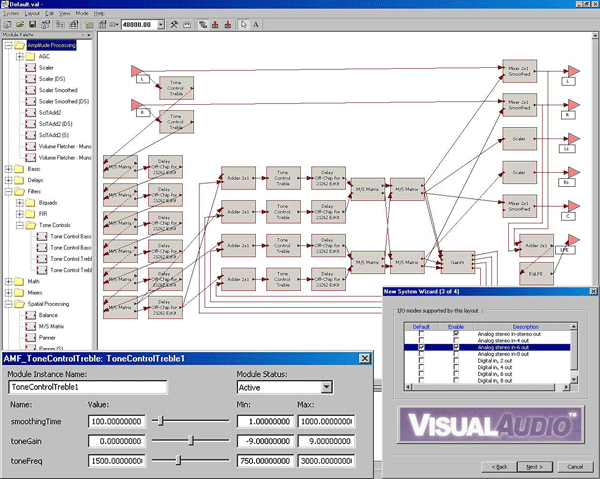Toggle Enable for Digital in, 6 out
The height and width of the screenshot is (479, 600).
456,374
